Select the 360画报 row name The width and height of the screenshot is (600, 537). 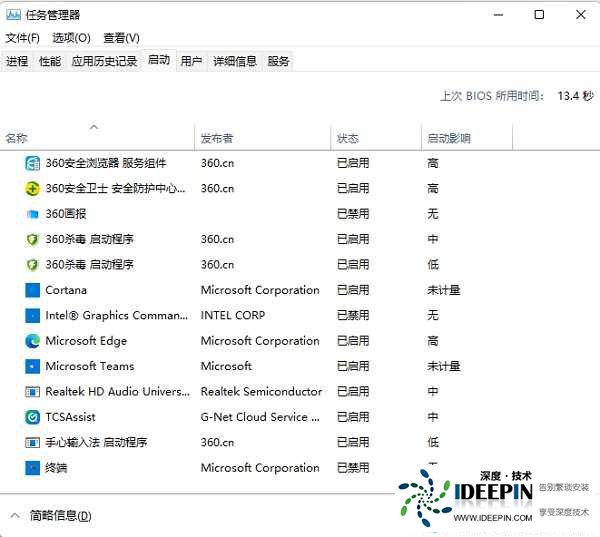coord(66,214)
